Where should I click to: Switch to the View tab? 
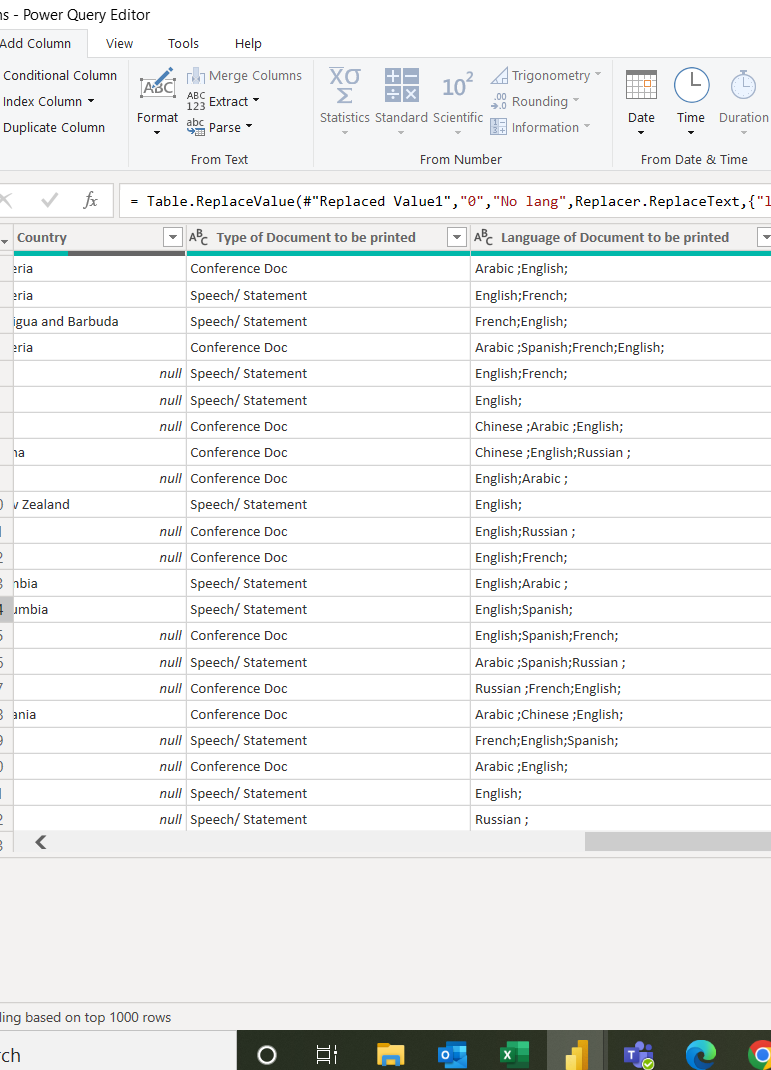tap(119, 44)
